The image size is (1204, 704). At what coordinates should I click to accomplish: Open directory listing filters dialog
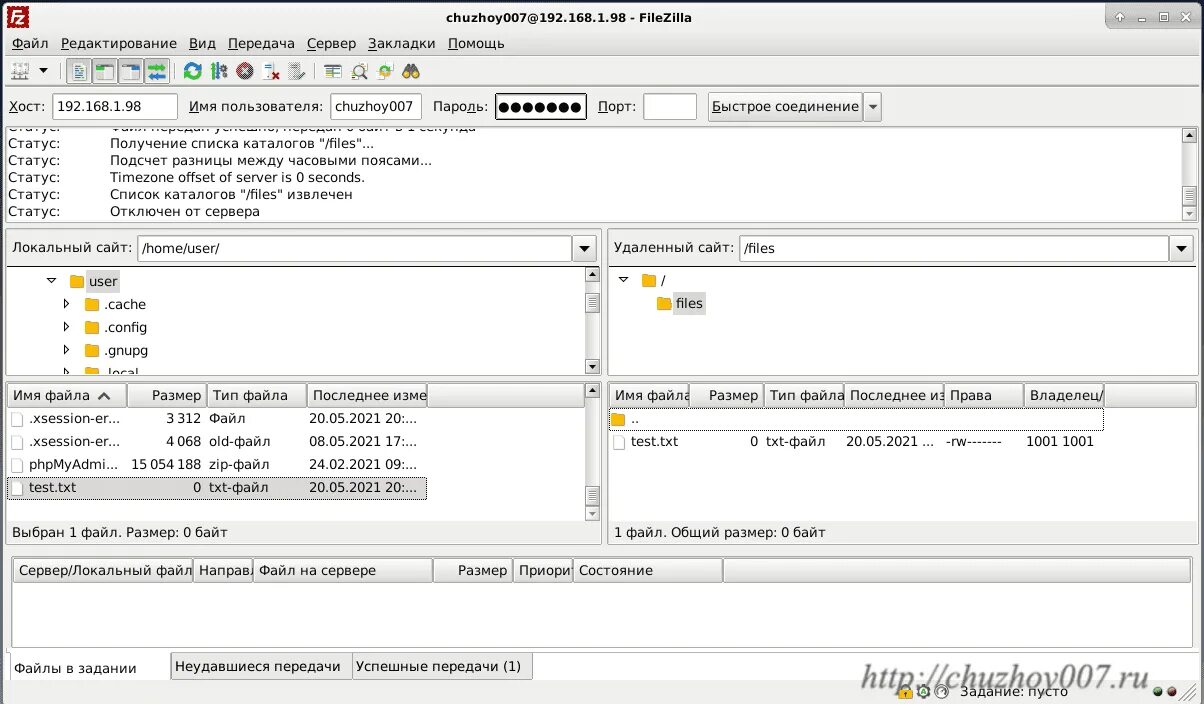tap(333, 71)
